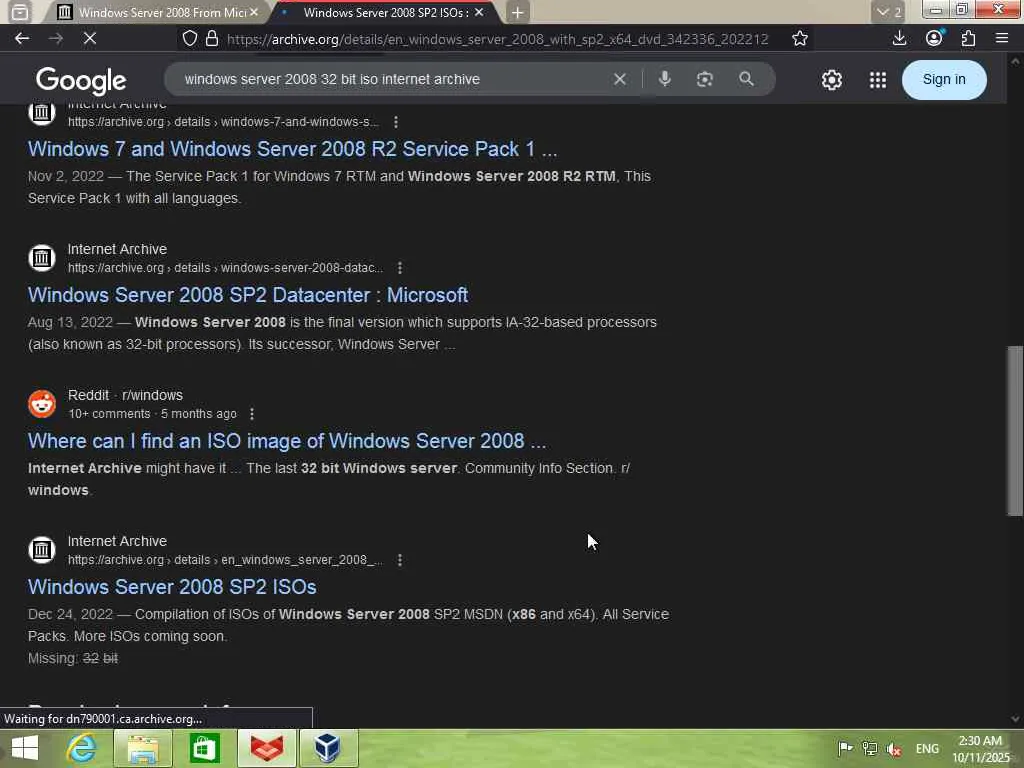1024x768 pixels.
Task: Click the scrollbar down arrow
Action: (x=1015, y=718)
